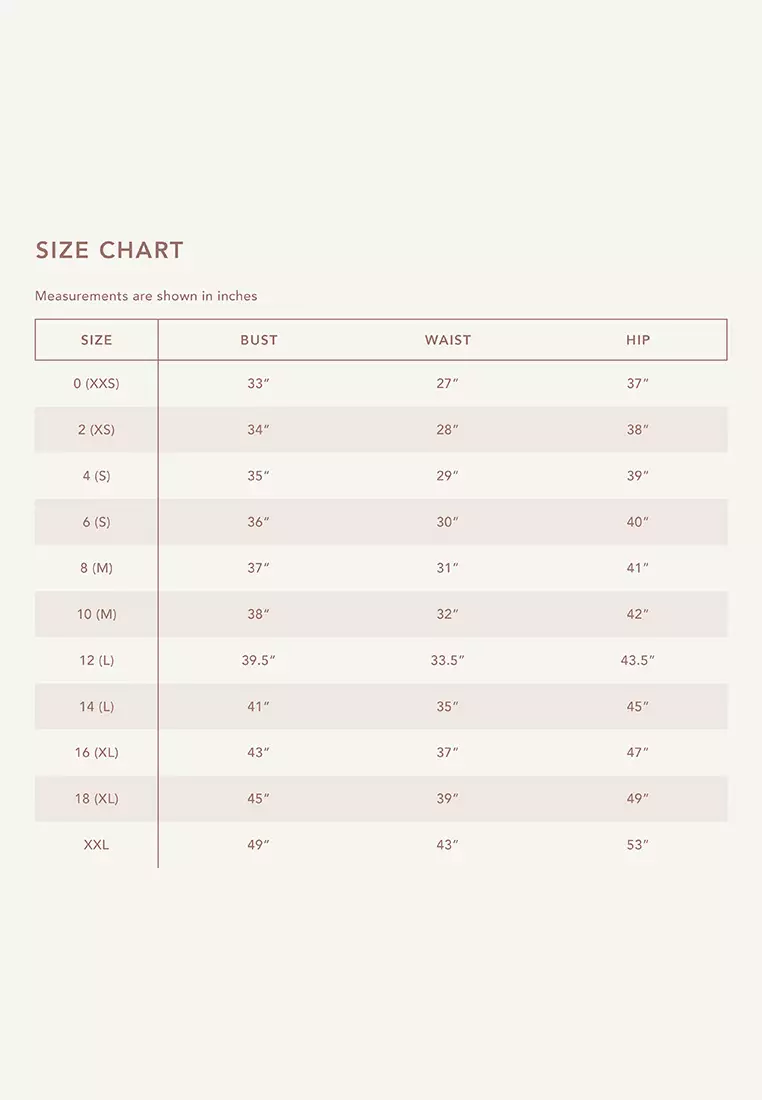Click the BUST column header

259,340
